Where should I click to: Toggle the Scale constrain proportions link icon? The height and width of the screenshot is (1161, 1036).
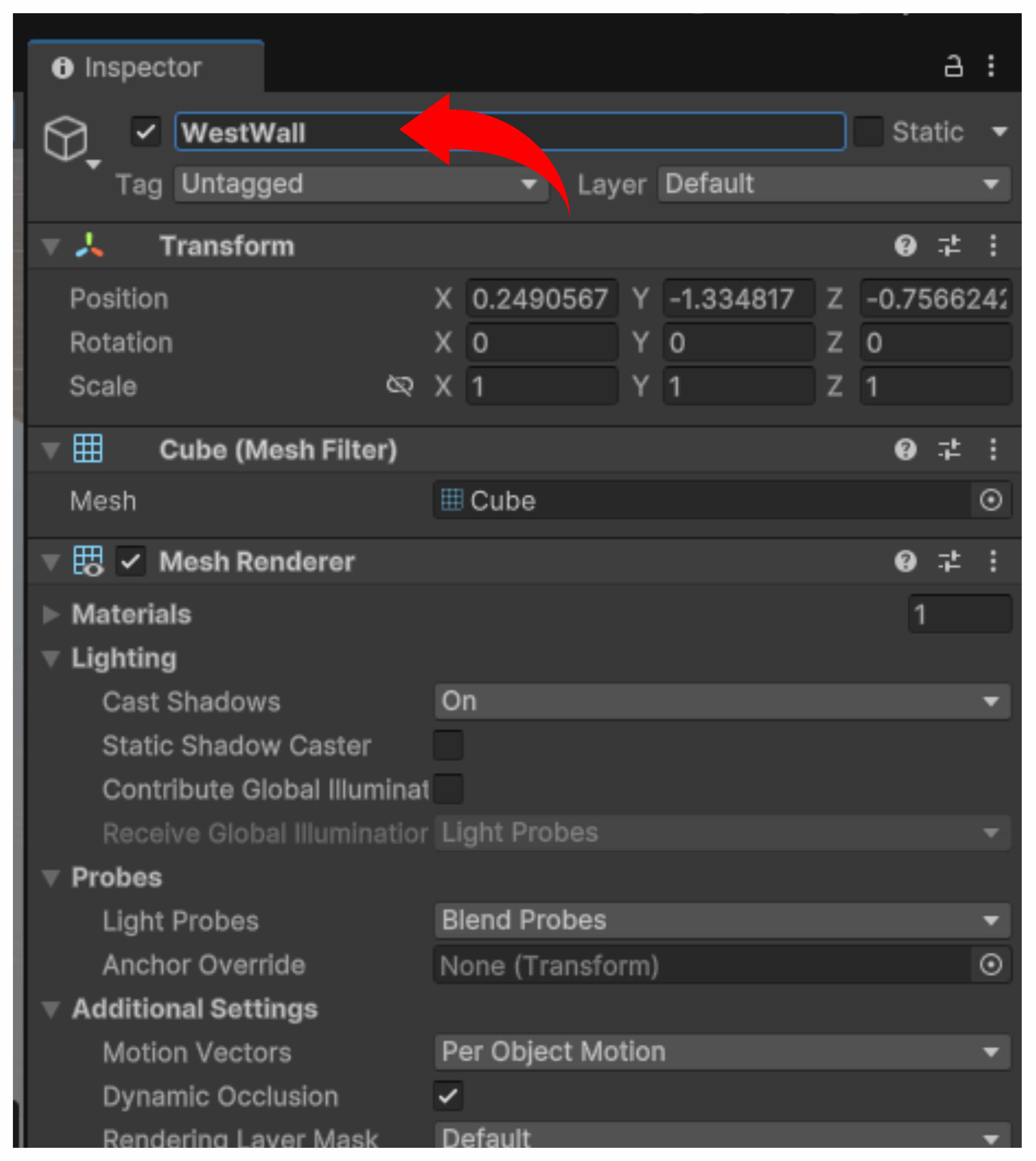(x=399, y=386)
